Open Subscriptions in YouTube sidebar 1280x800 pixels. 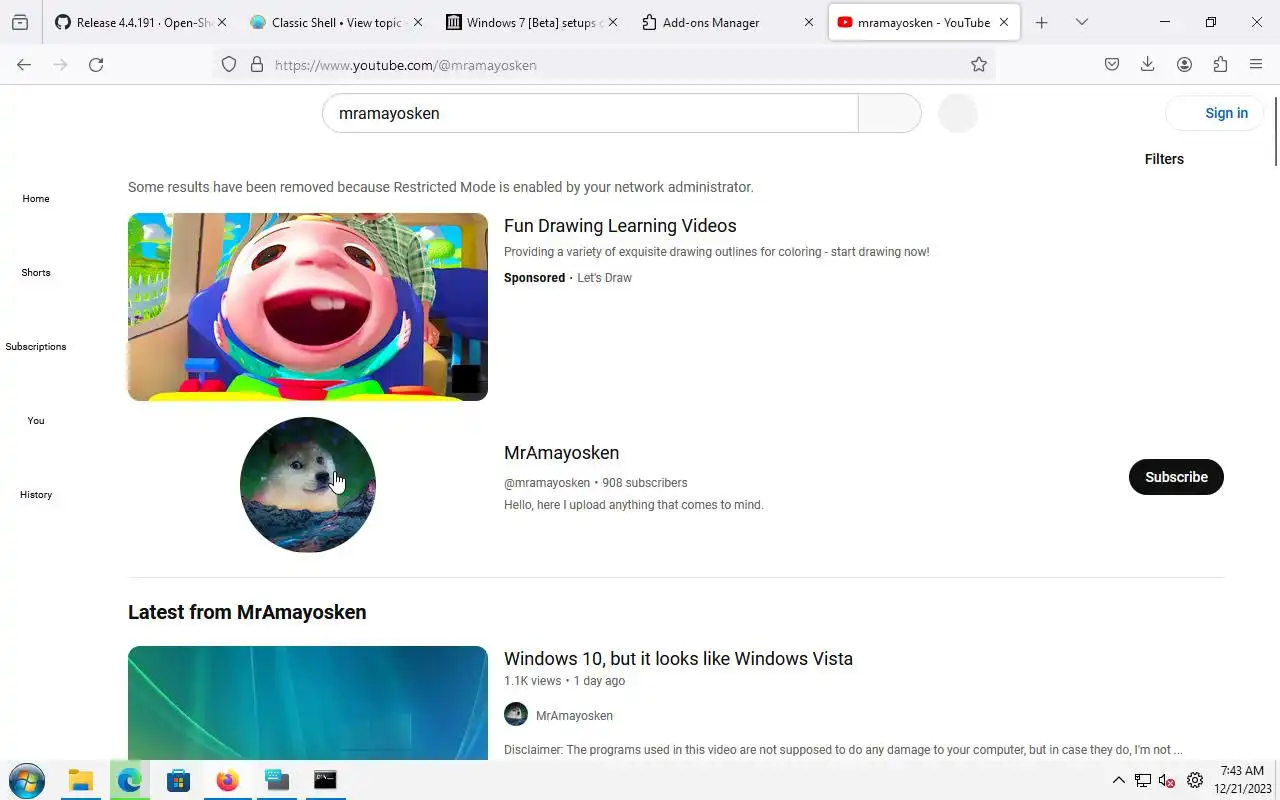tap(36, 346)
